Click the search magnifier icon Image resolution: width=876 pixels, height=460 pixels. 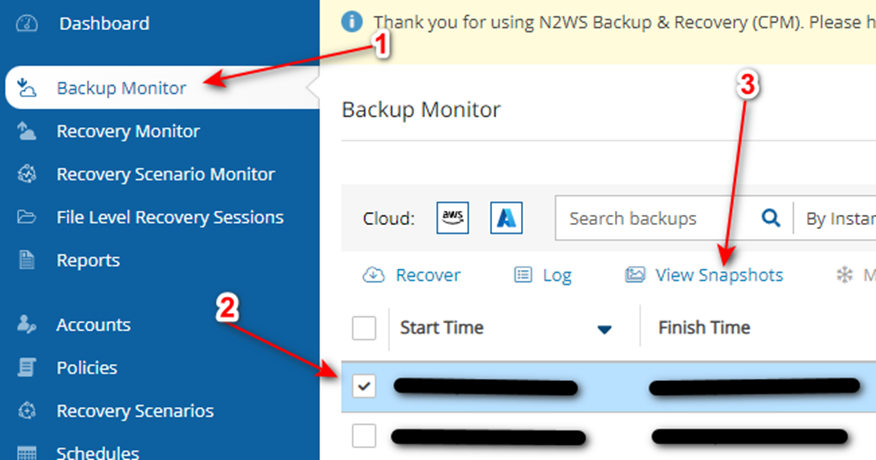(771, 217)
